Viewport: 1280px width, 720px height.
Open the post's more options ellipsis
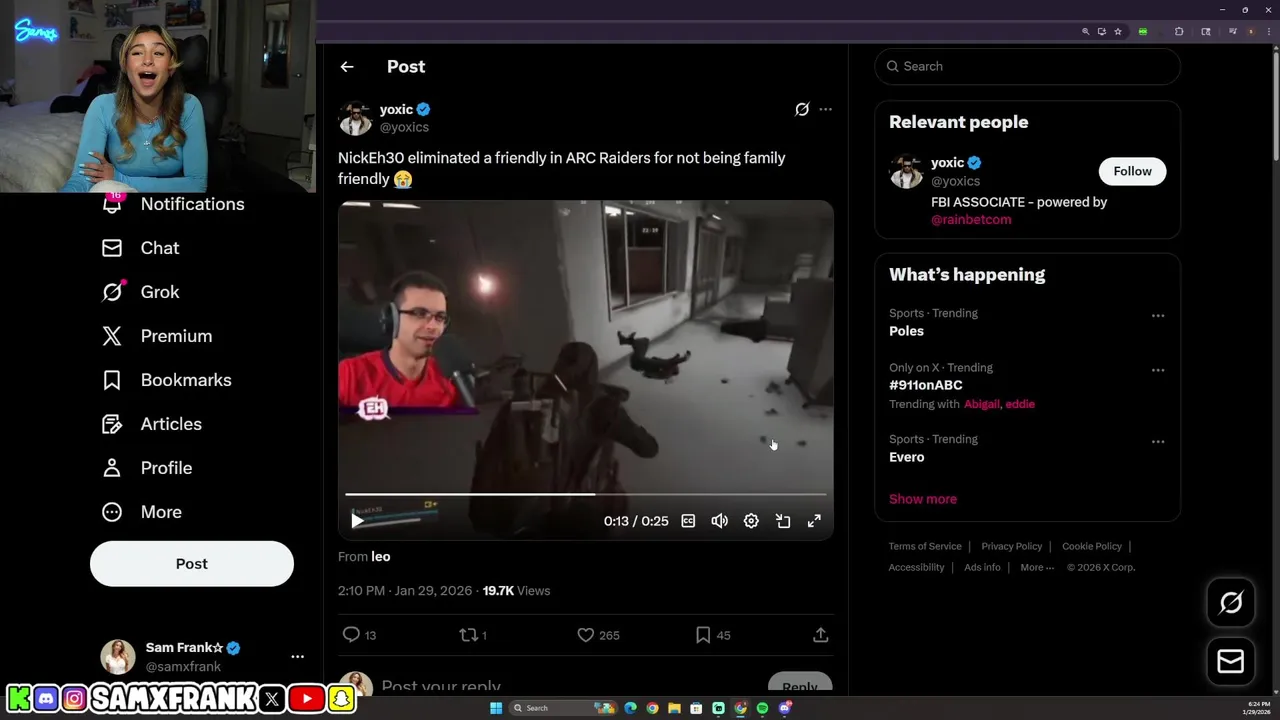tap(825, 109)
